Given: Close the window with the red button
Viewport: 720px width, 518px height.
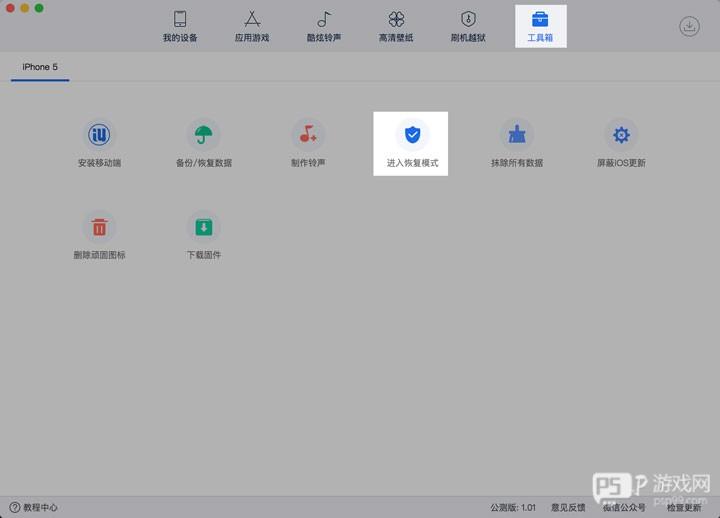Looking at the screenshot, I should click(10, 8).
